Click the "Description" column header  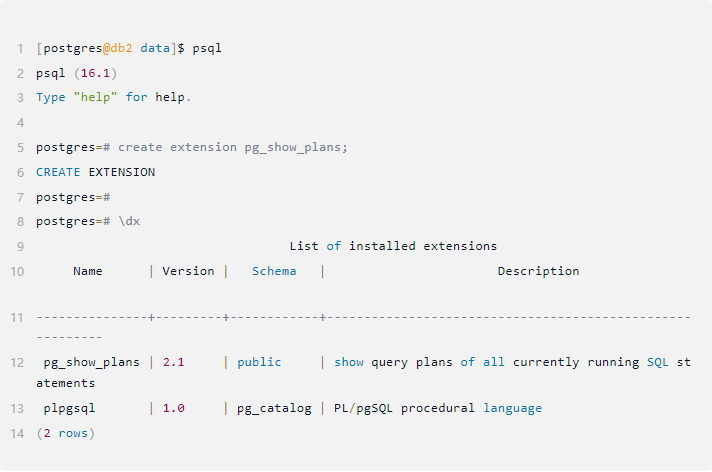pos(538,271)
